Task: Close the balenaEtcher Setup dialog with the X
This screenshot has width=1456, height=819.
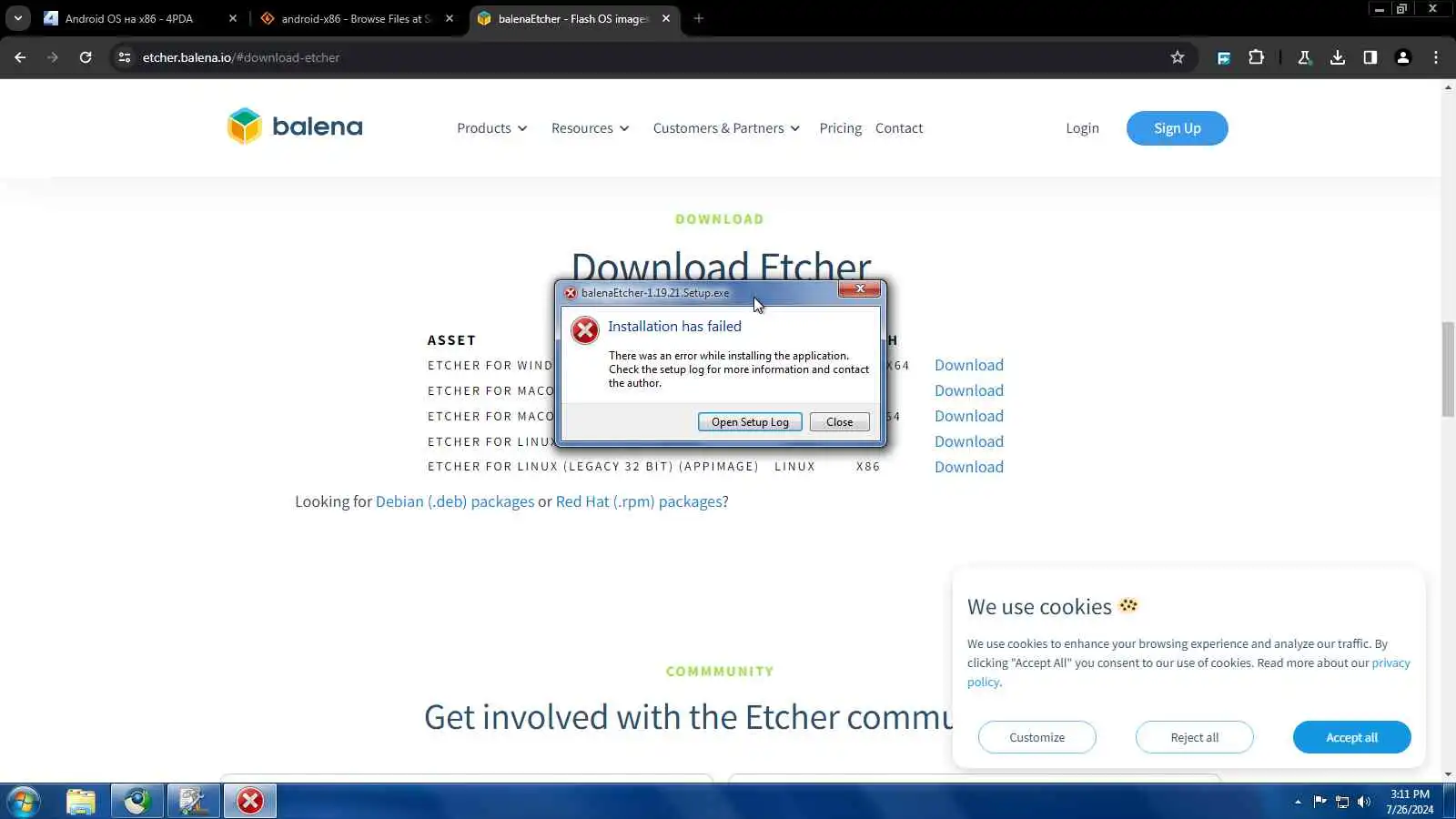Action: pos(859,289)
